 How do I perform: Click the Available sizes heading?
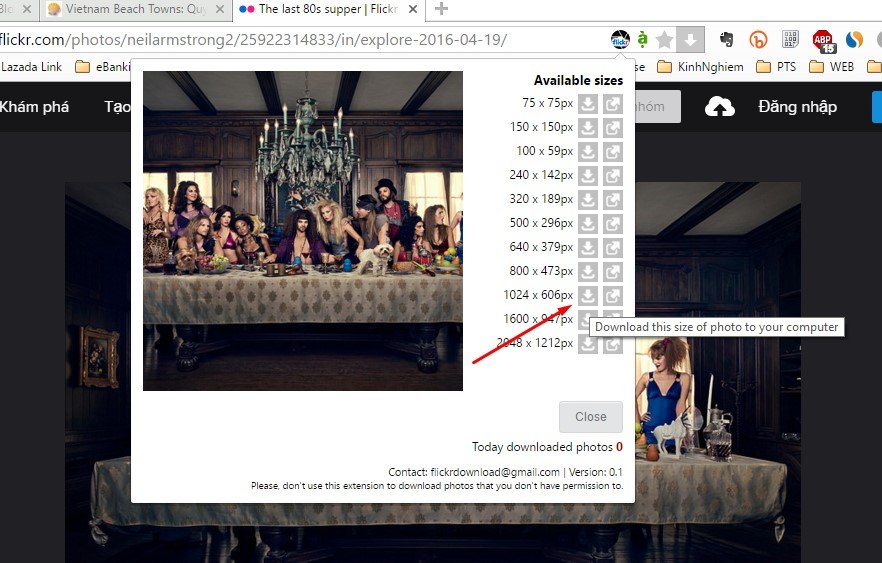coord(578,80)
